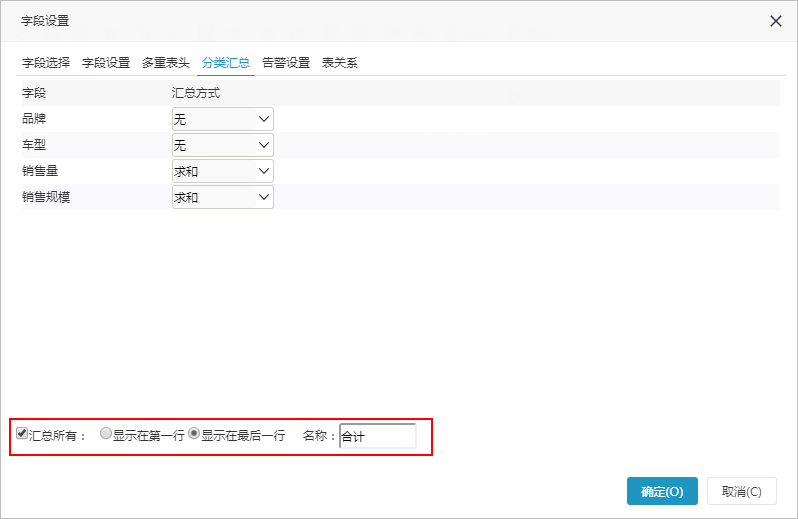Open the 字段设置 tab
This screenshot has height=519, width=798.
(x=106, y=63)
